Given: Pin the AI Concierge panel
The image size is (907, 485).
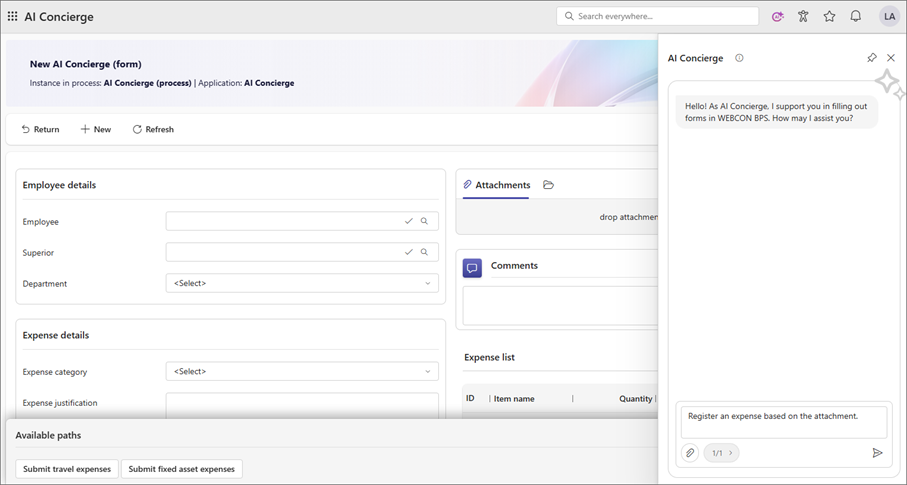Looking at the screenshot, I should point(871,58).
